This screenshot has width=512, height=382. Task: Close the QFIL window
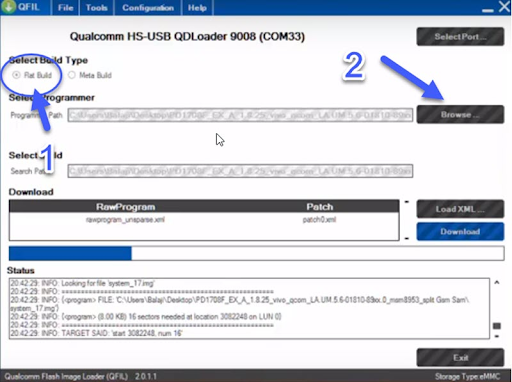pyautogui.click(x=504, y=7)
